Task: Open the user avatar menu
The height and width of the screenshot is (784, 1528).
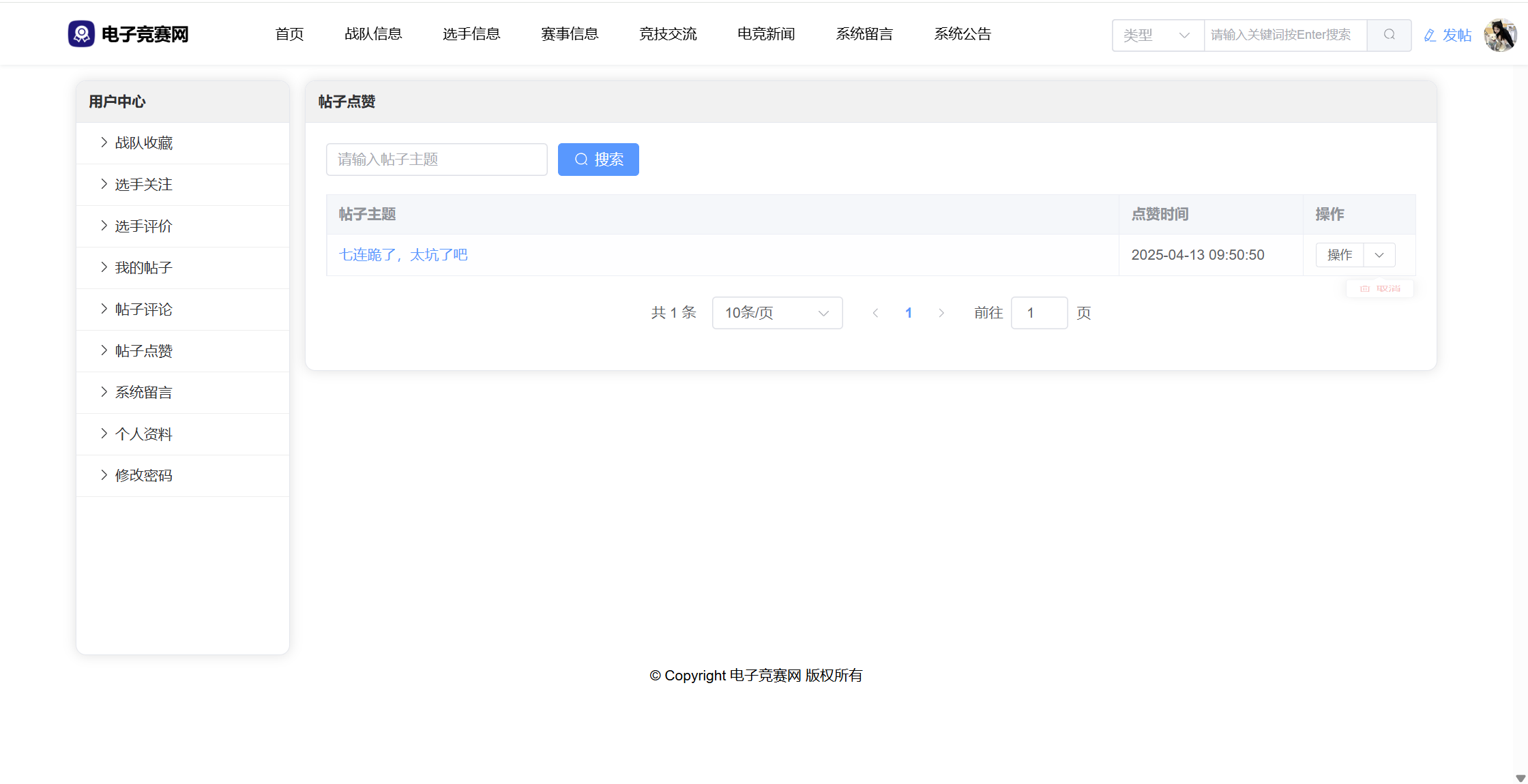Action: pos(1500,35)
